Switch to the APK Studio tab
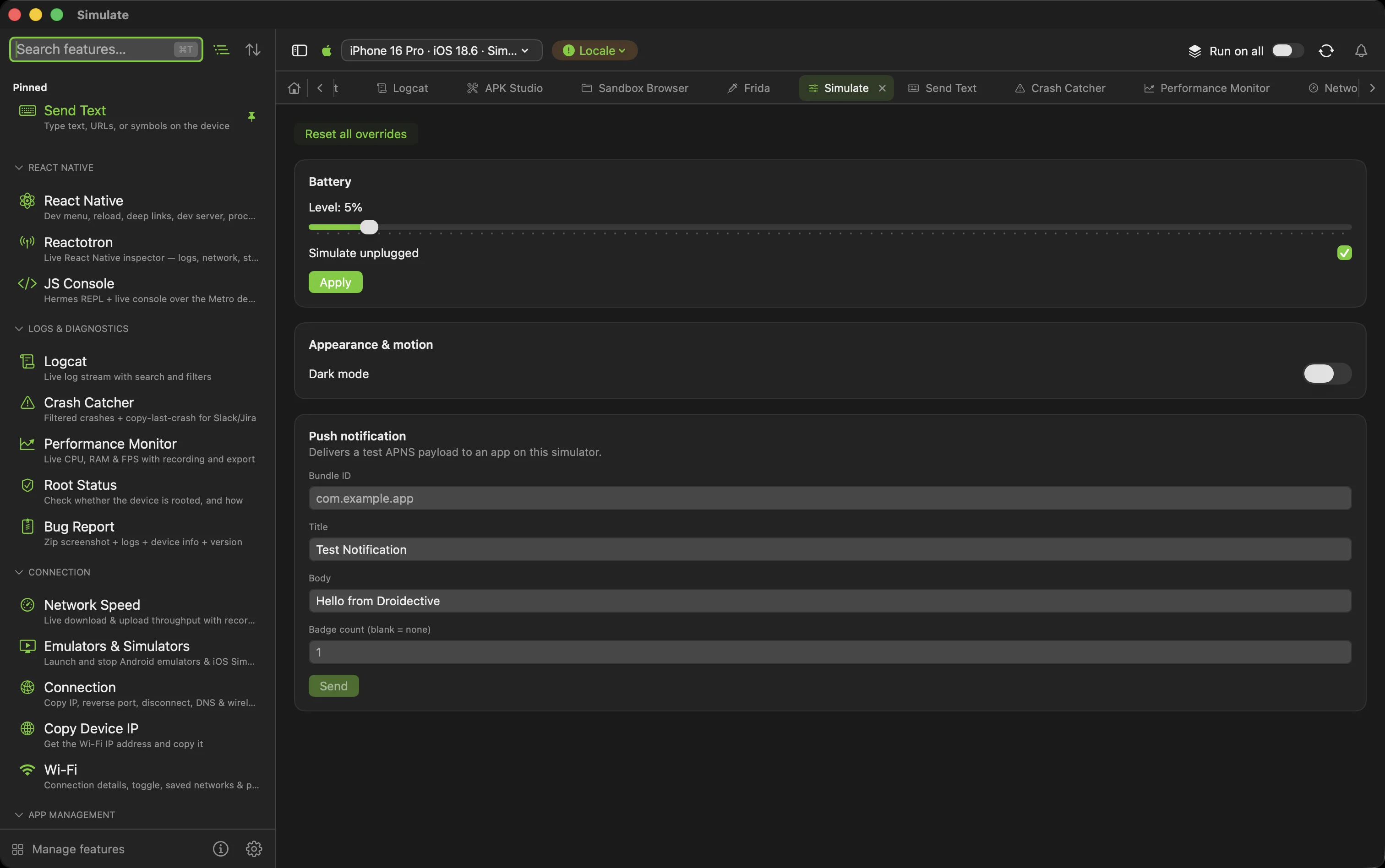Image resolution: width=1385 pixels, height=868 pixels. (505, 88)
